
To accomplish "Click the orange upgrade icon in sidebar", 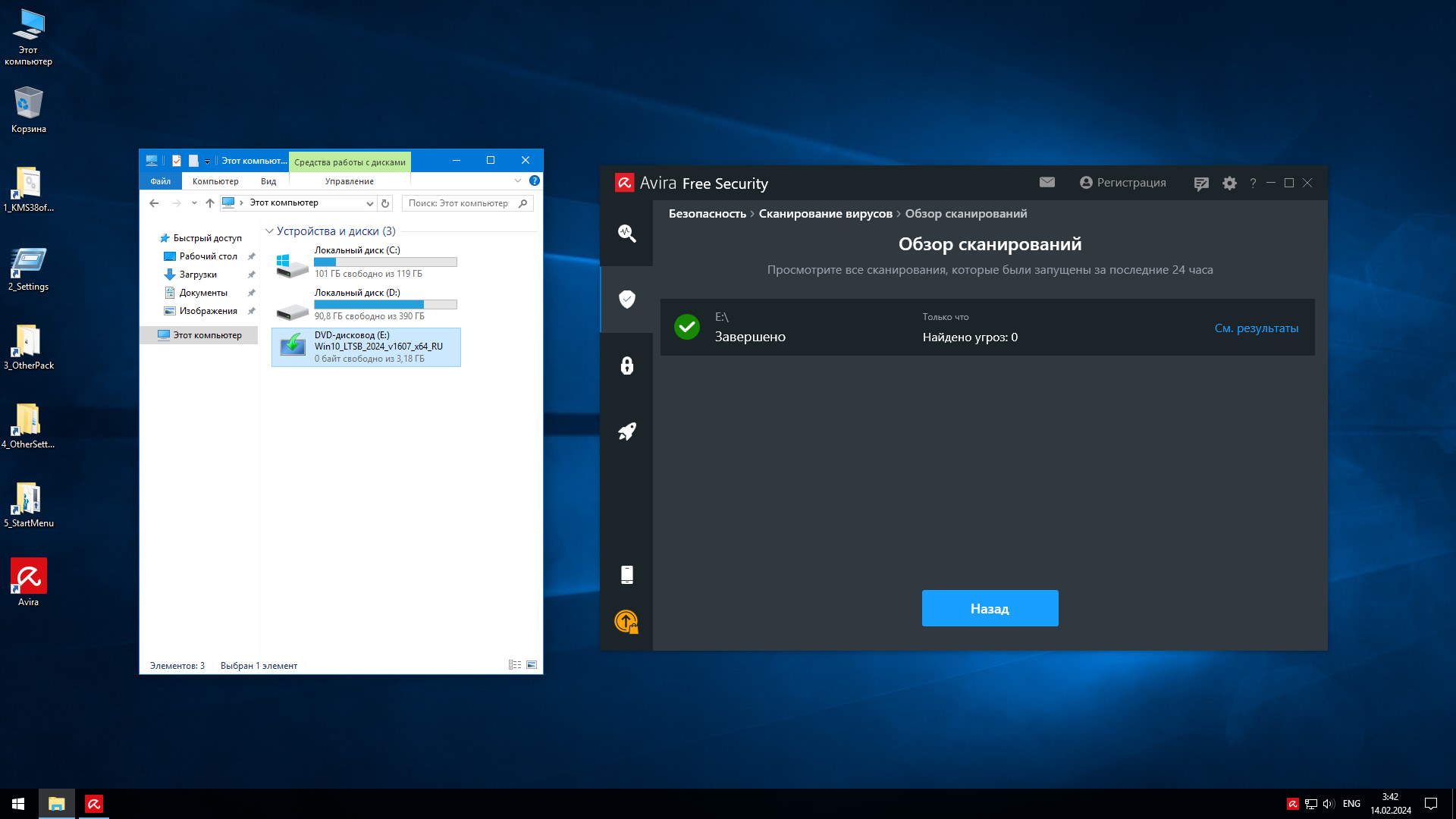I will [x=626, y=622].
